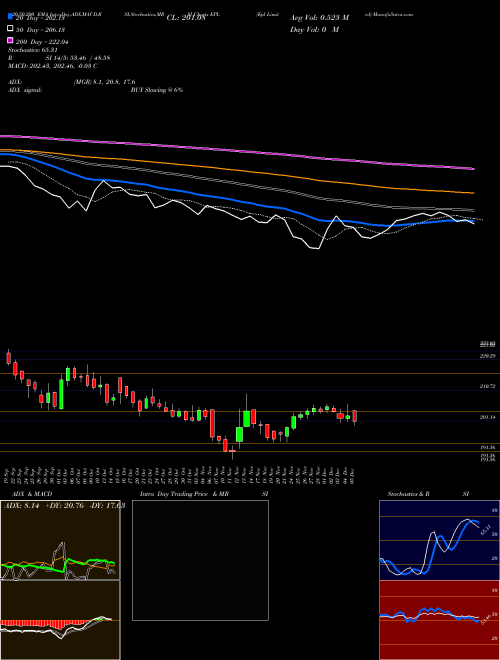Open the blue Stochastics chart panel
The height and width of the screenshot is (660, 500).
(439, 540)
